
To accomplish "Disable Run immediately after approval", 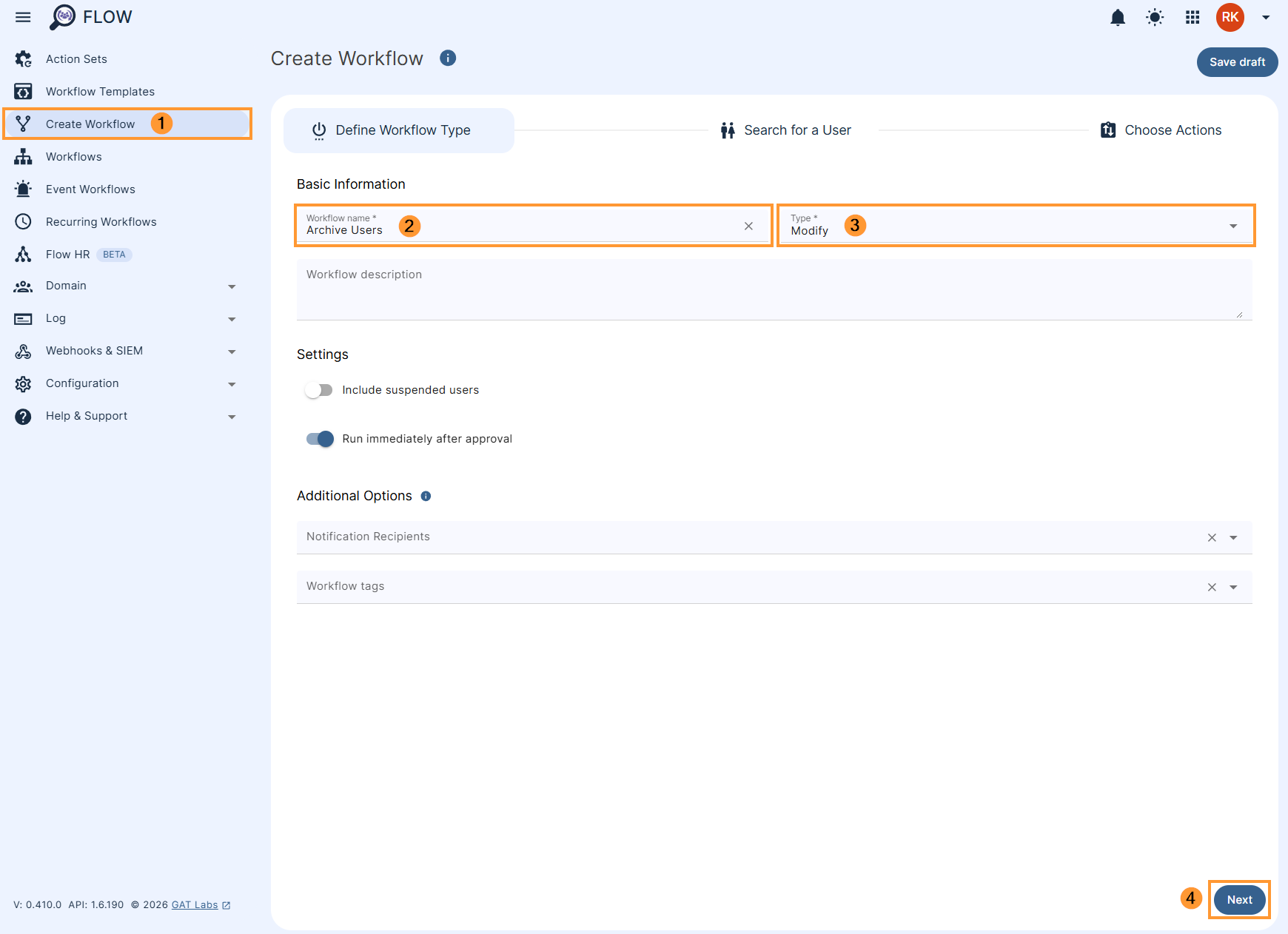I will [318, 438].
